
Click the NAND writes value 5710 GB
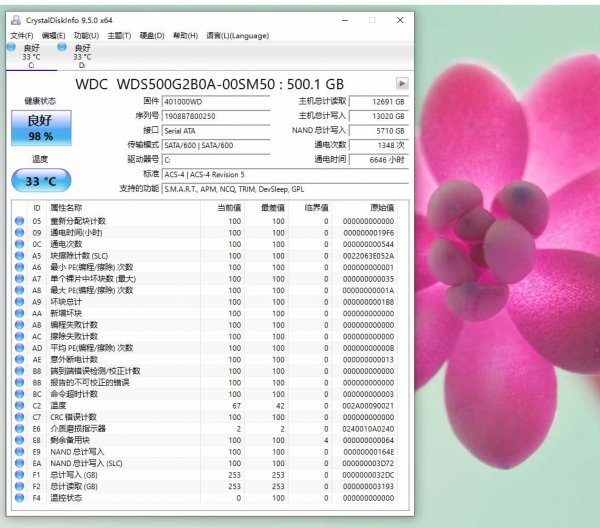click(x=379, y=131)
